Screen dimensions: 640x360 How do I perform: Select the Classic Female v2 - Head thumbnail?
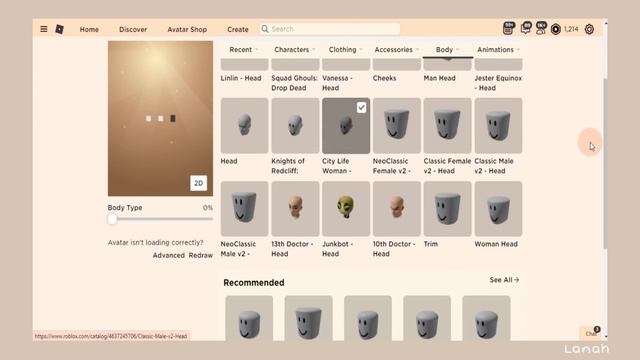point(447,125)
